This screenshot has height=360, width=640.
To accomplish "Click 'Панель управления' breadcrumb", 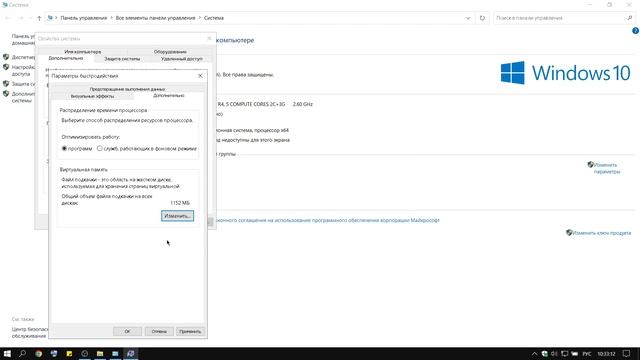I will (x=84, y=18).
